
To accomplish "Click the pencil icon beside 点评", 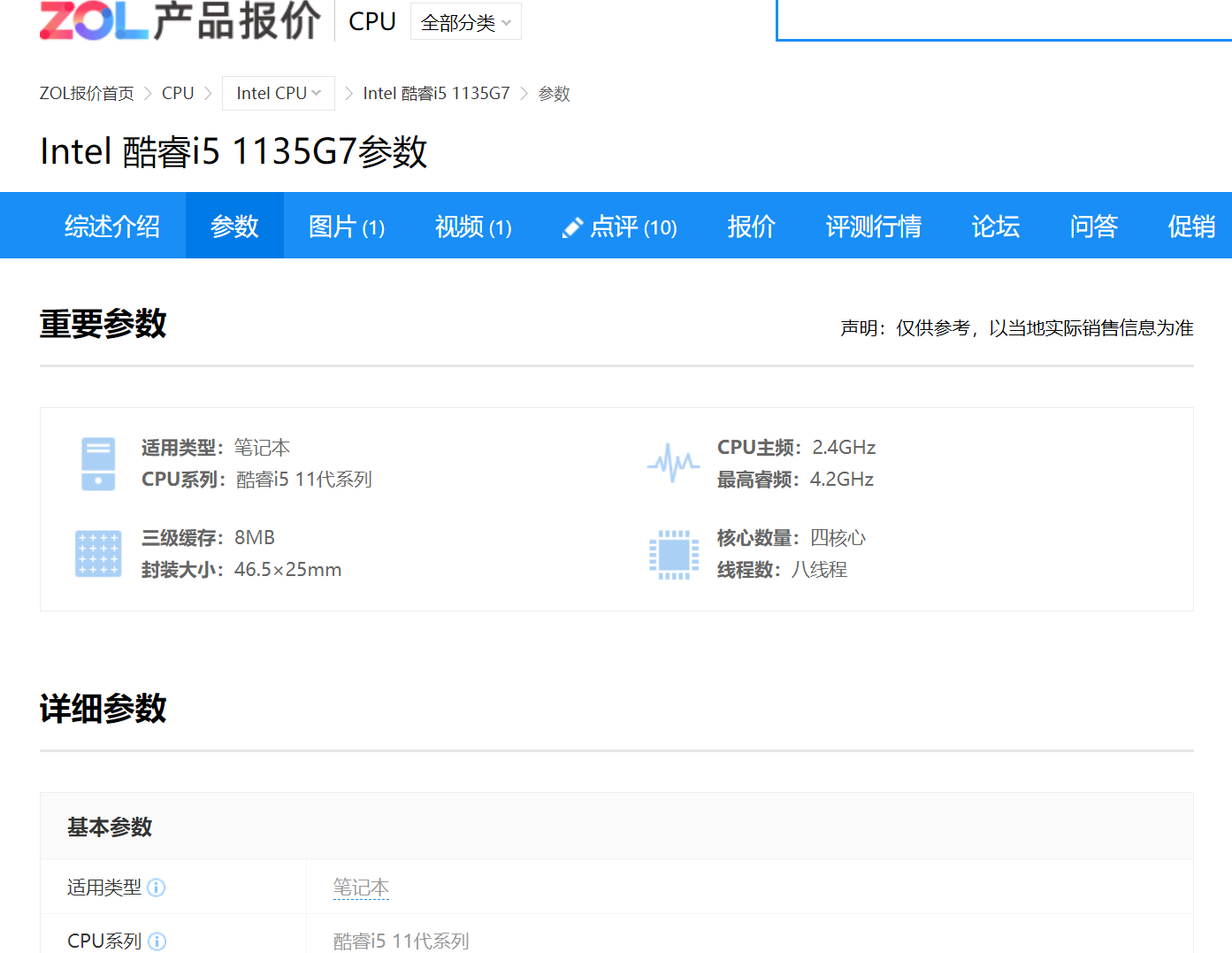I will click(572, 227).
